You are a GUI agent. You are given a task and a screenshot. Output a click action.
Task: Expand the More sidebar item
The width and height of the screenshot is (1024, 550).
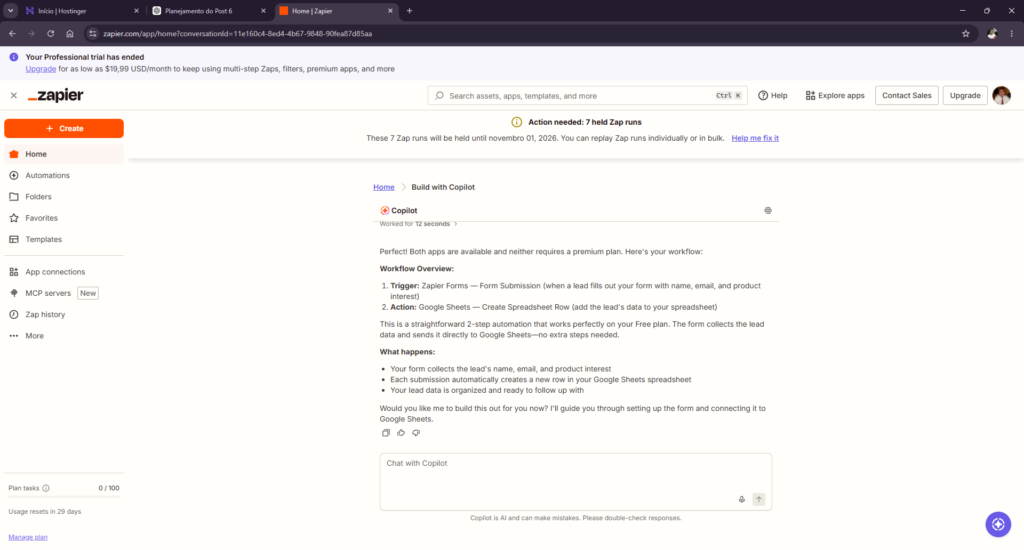pyautogui.click(x=64, y=336)
